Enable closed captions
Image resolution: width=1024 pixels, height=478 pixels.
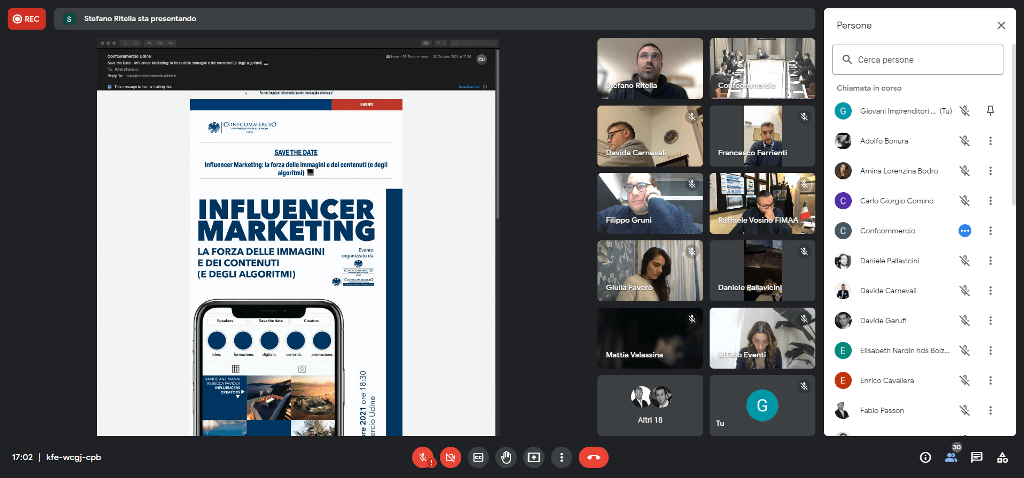point(478,457)
